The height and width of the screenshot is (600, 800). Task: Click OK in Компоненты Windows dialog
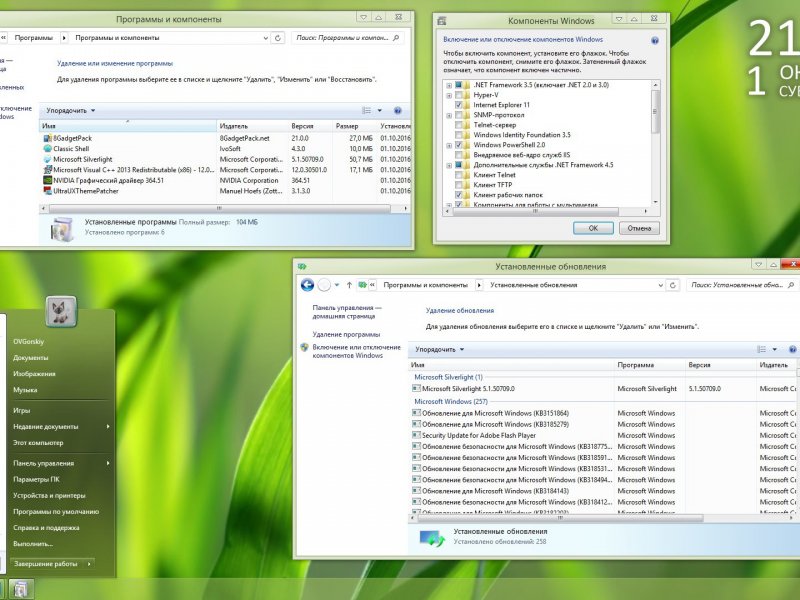point(593,228)
